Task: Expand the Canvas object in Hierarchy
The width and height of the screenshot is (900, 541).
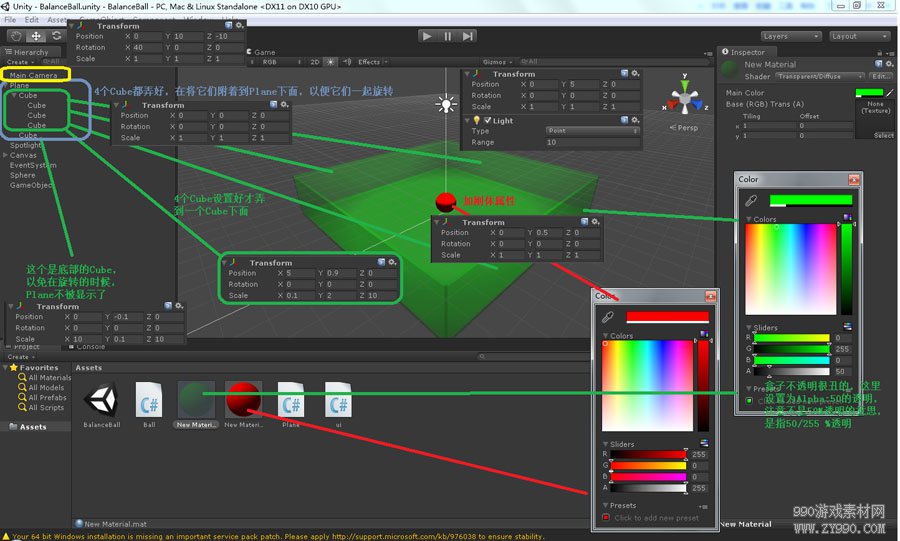Action: coord(5,155)
